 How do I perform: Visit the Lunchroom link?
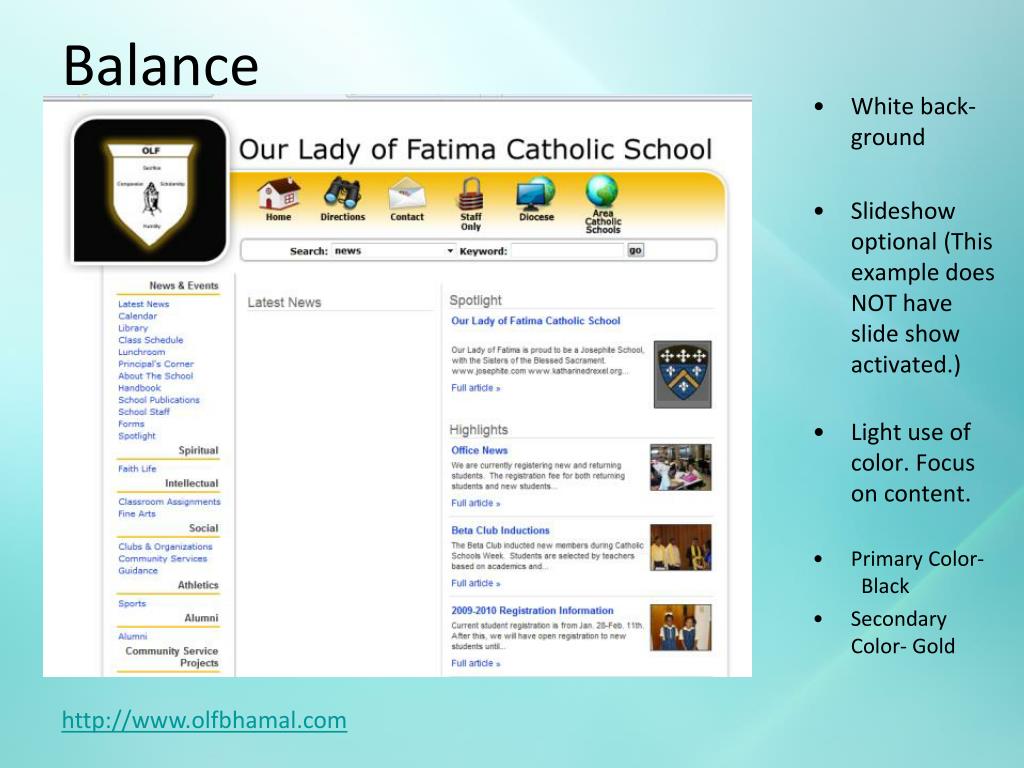point(142,352)
